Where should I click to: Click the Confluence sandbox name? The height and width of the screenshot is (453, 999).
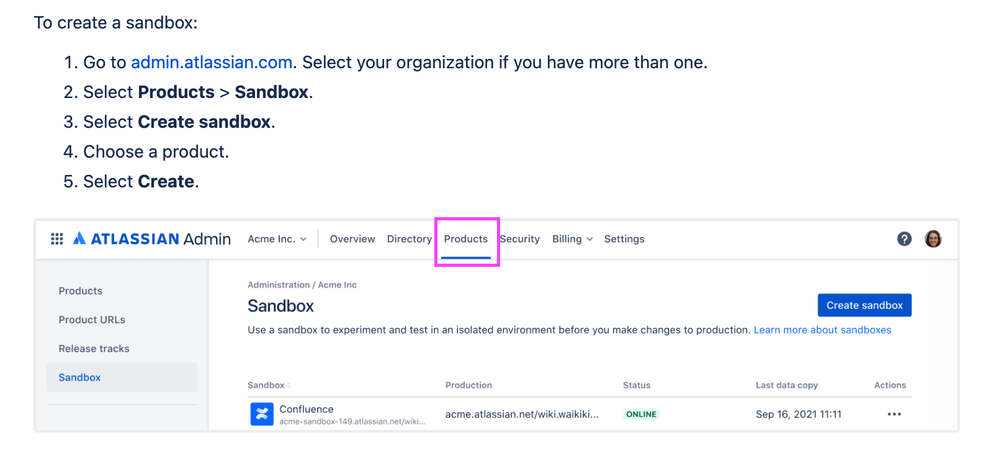[x=306, y=409]
